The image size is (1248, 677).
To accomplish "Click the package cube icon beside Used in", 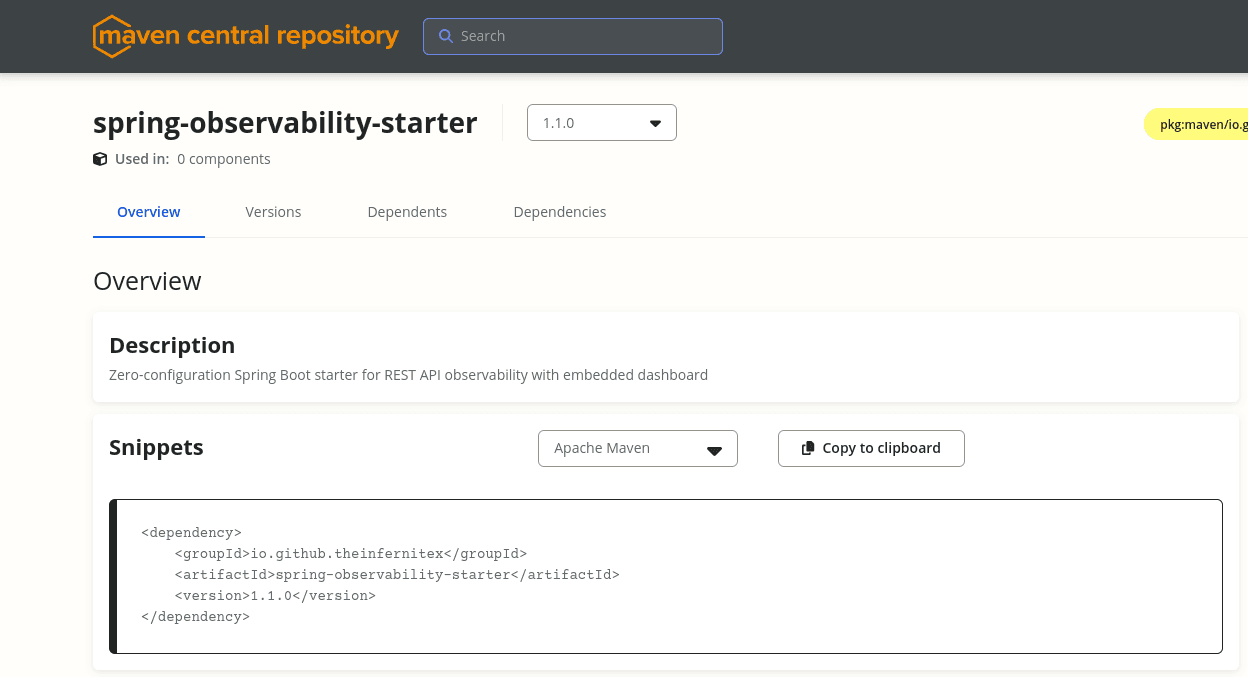I will click(100, 159).
